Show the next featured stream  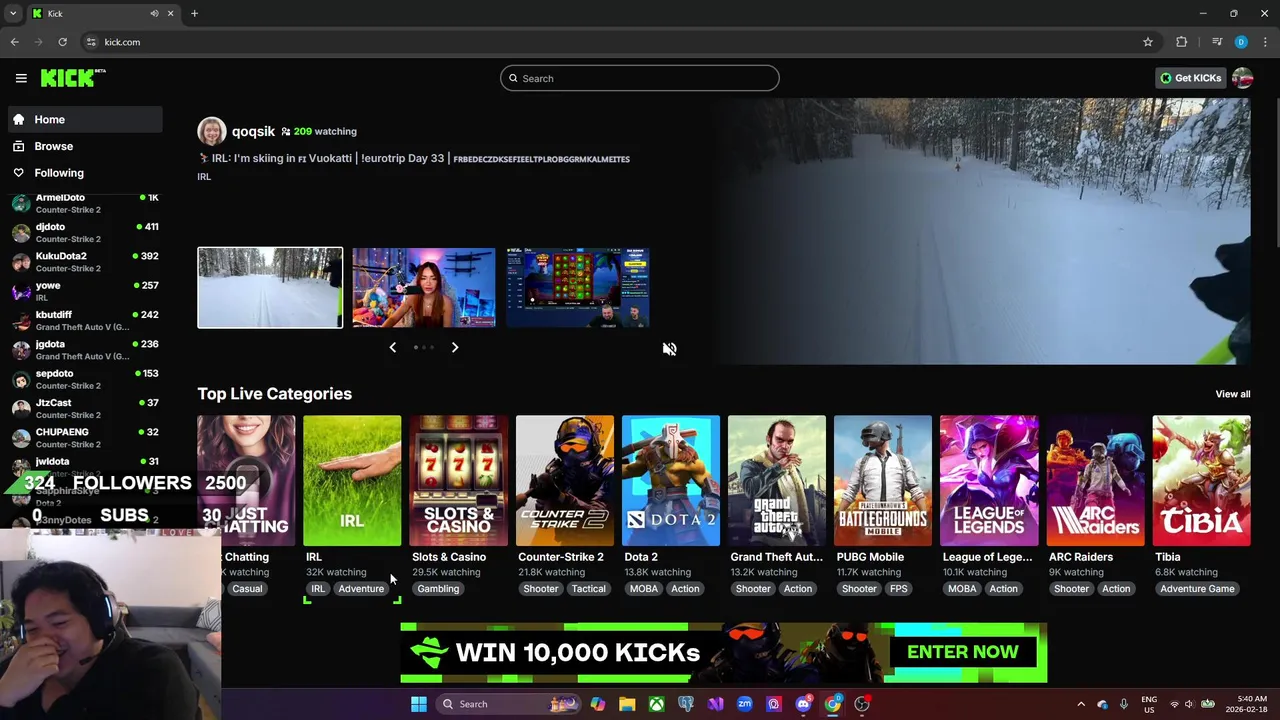pos(455,347)
